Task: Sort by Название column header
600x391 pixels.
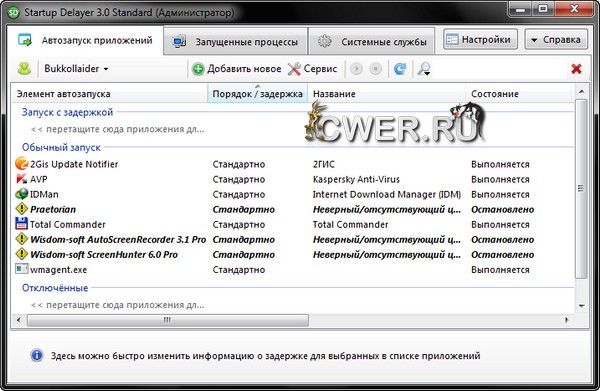Action: pos(386,94)
